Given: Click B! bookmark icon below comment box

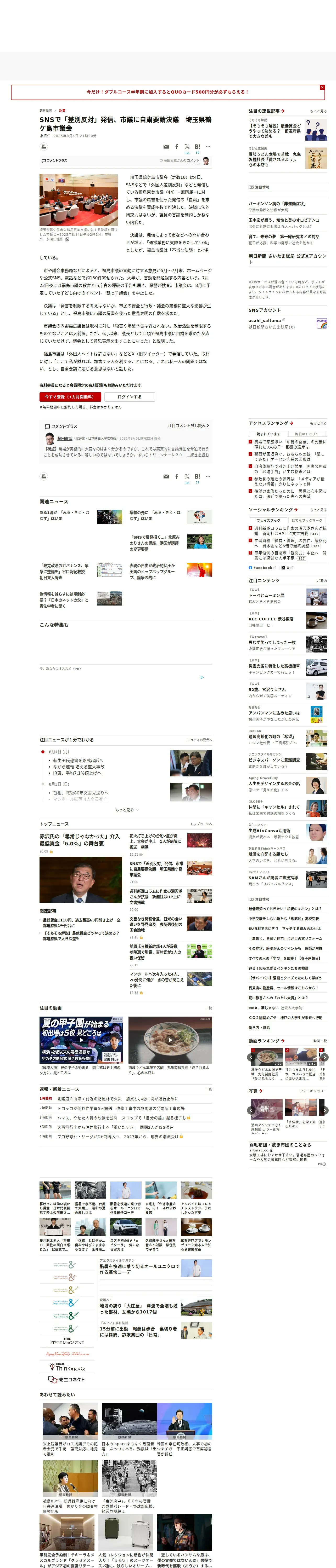Looking at the screenshot, I should (198, 477).
